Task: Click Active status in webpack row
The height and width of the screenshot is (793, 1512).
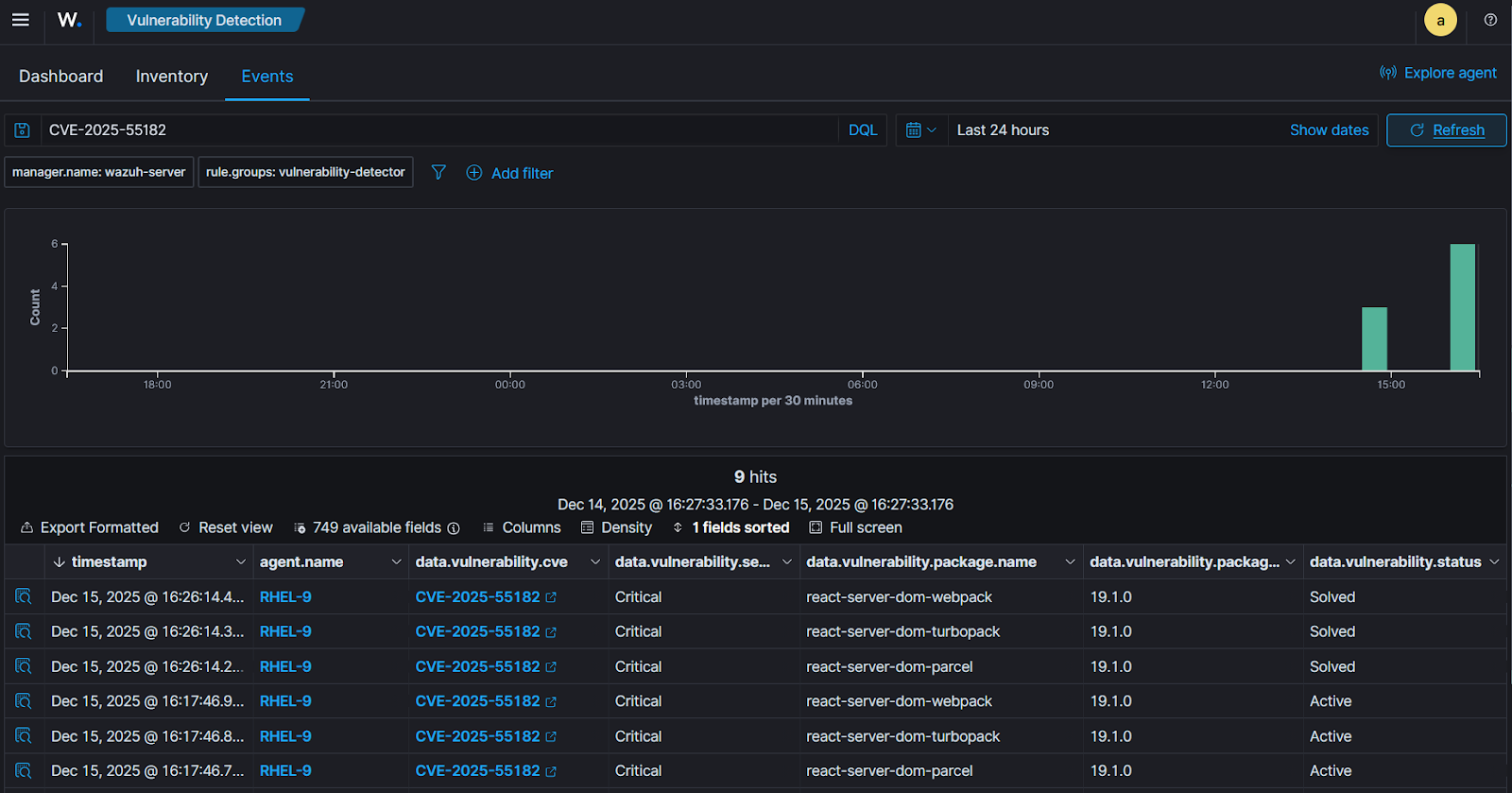Action: pos(1331,701)
